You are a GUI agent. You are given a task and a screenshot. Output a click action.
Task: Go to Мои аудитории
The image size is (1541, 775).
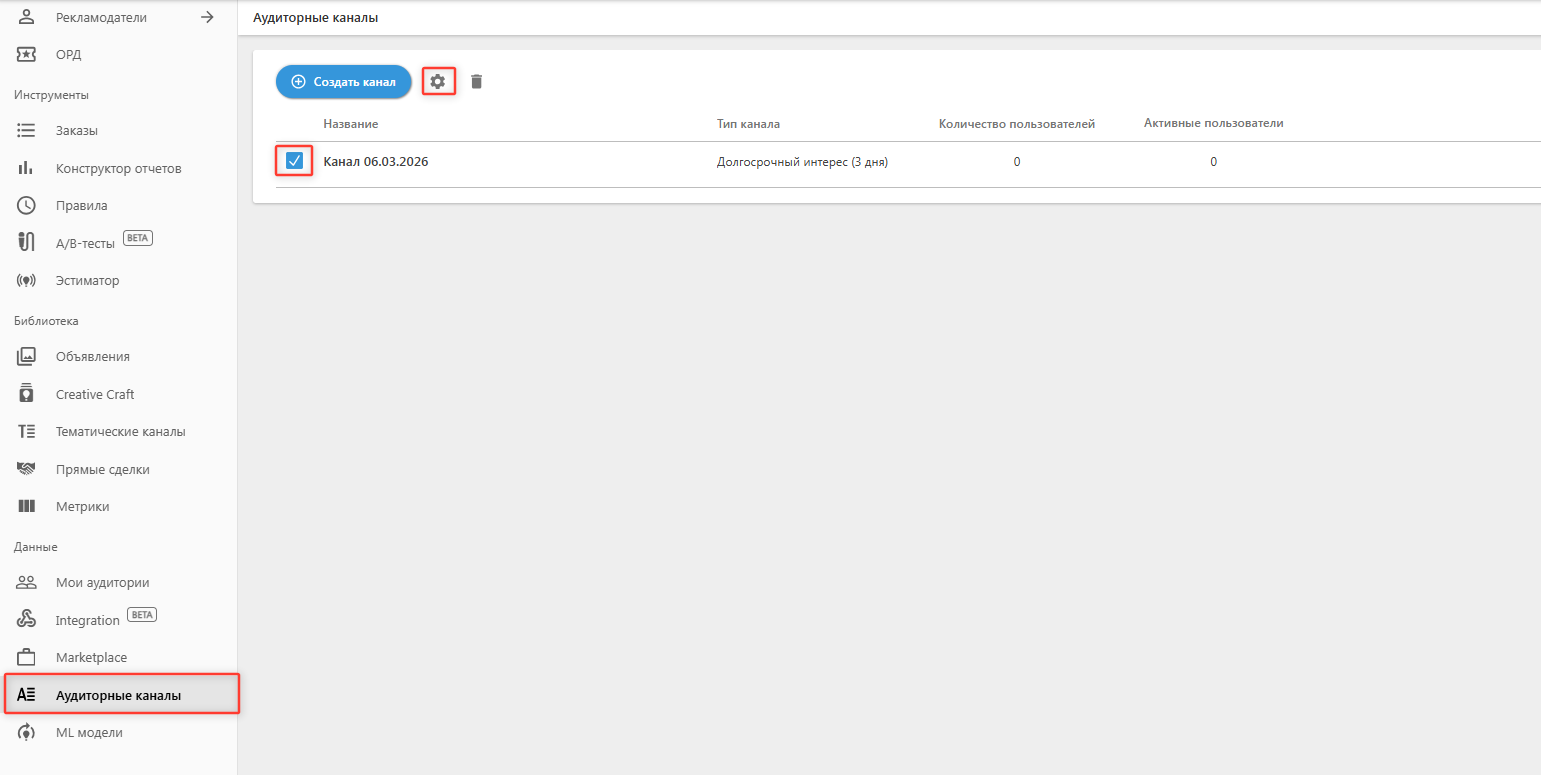tap(102, 582)
